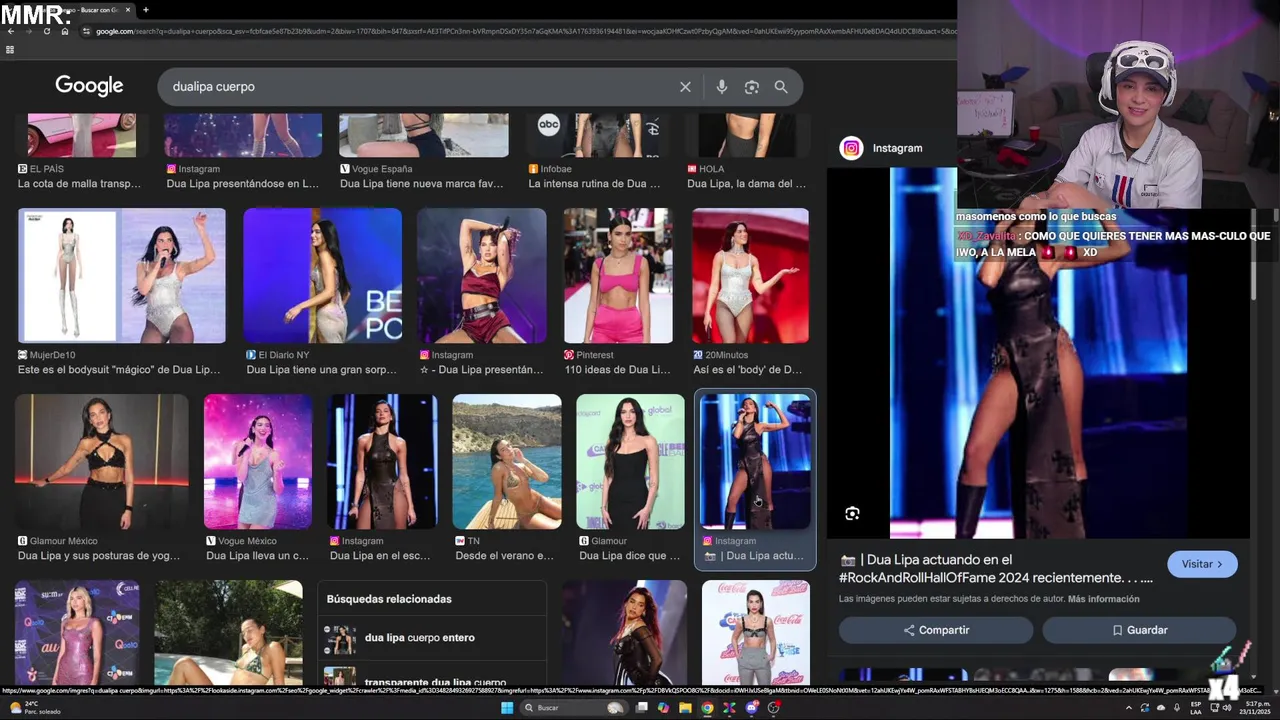Open the apps grid in bookmarks bar
Image resolution: width=1280 pixels, height=720 pixels.
(10, 49)
